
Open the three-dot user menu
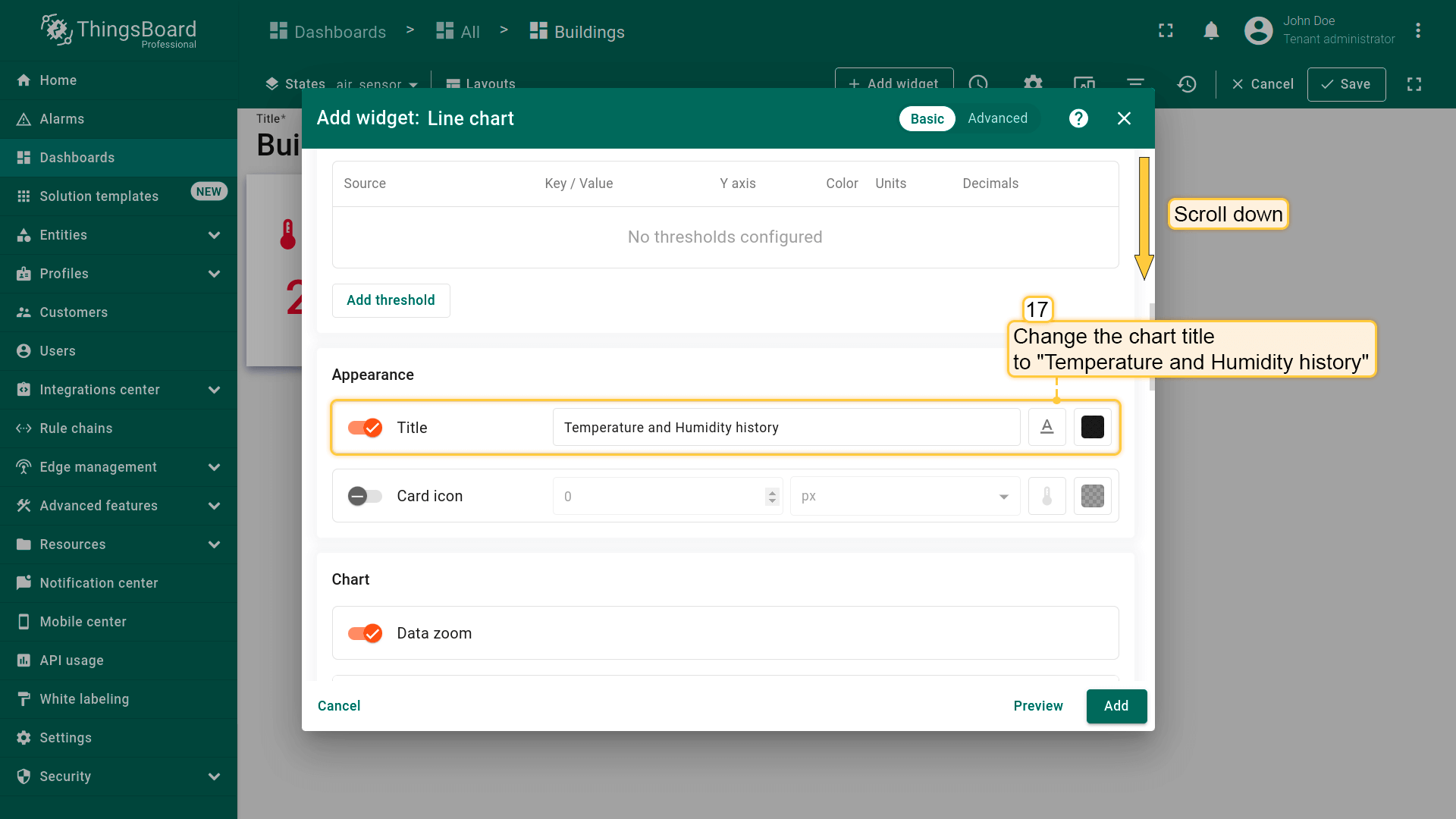click(x=1417, y=31)
